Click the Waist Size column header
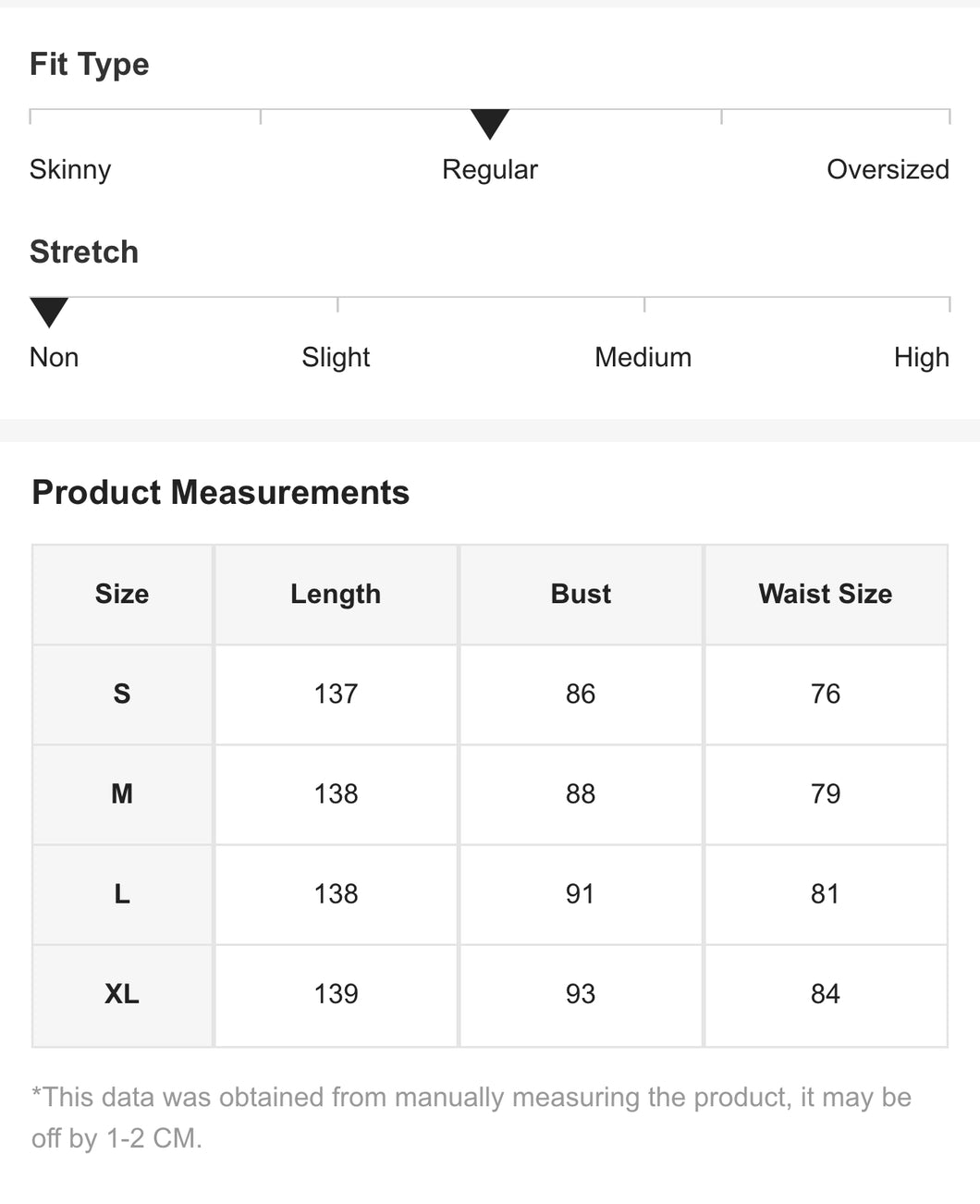Viewport: 980px width, 1204px height. (826, 594)
